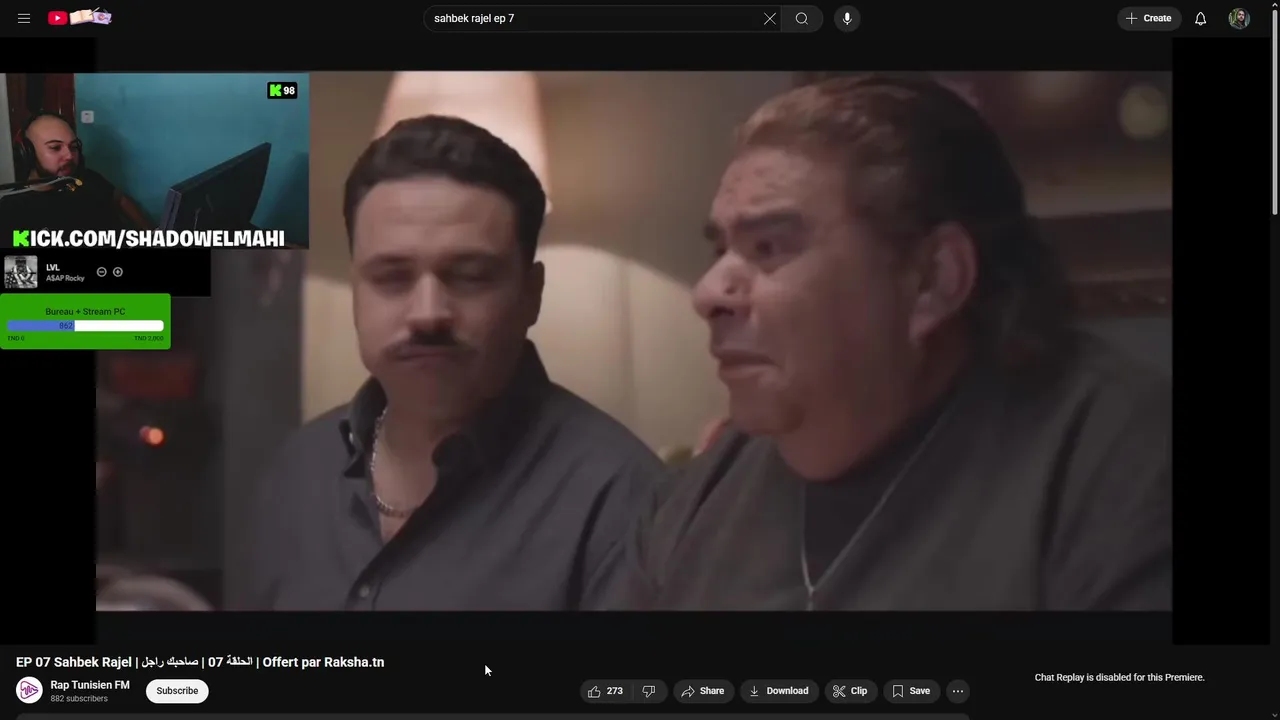
Task: Create a Clip from the video
Action: [850, 691]
